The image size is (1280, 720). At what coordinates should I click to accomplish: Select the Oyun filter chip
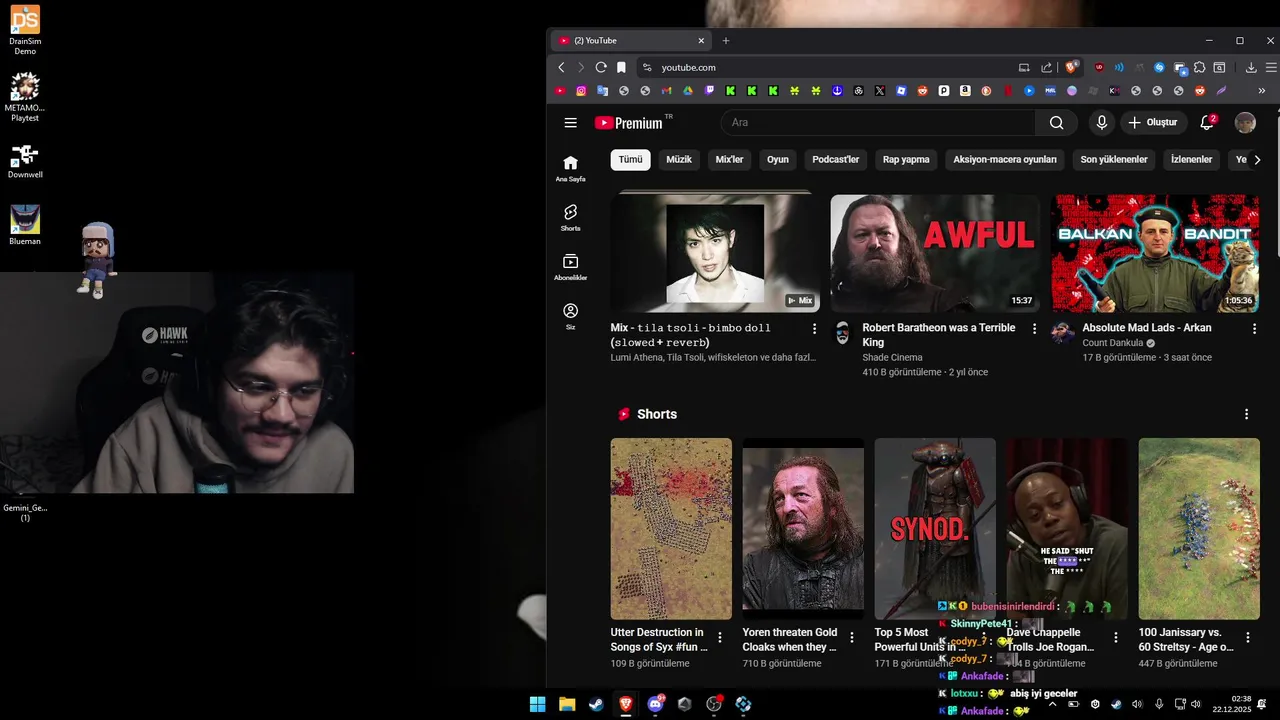click(x=778, y=159)
